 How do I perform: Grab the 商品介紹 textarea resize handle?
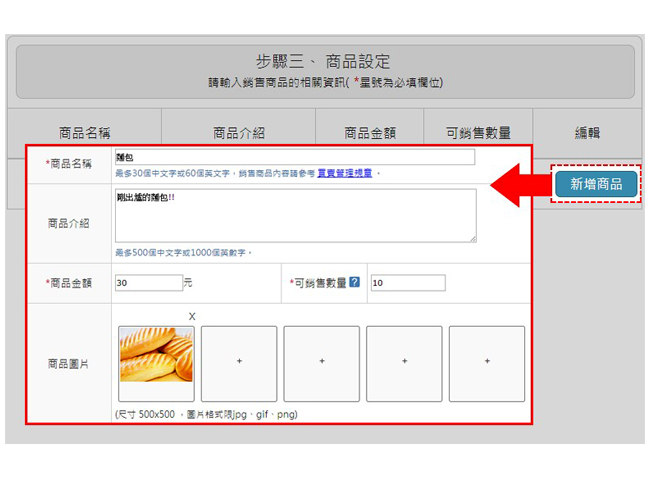(472, 238)
